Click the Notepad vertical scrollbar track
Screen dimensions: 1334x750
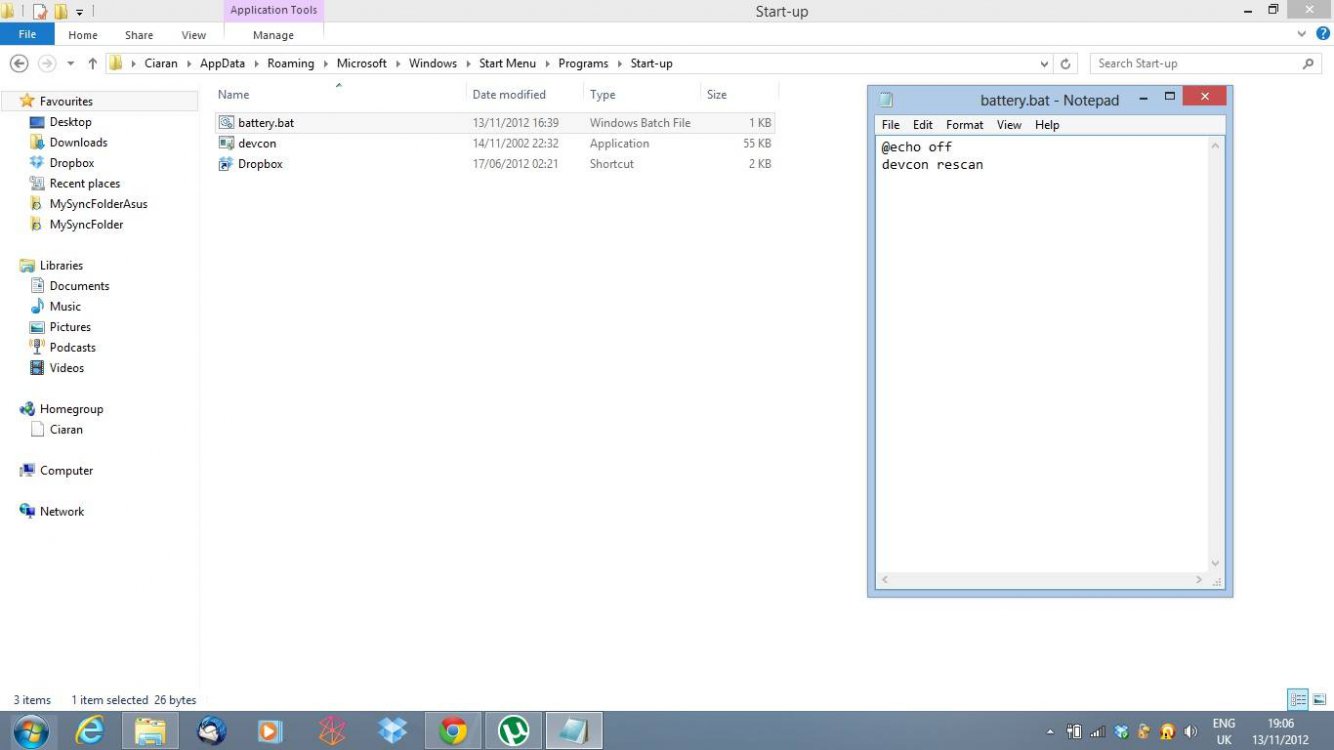pos(1215,350)
